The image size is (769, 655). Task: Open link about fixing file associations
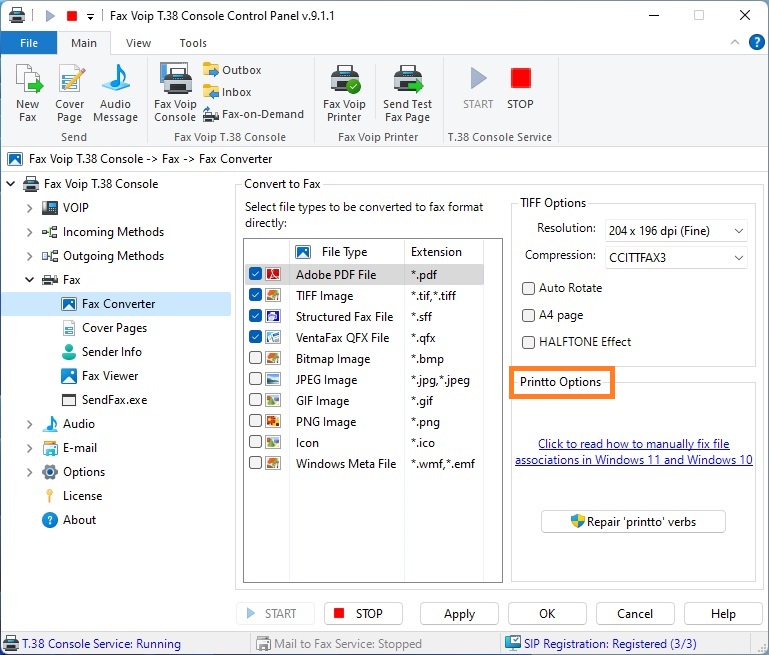pos(634,452)
